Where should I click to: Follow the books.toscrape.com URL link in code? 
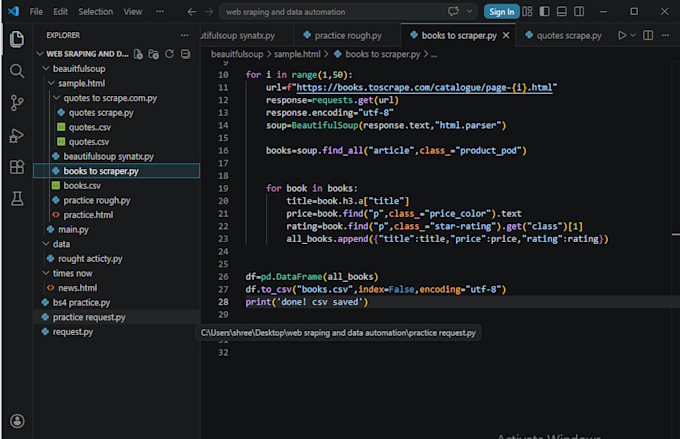click(424, 88)
